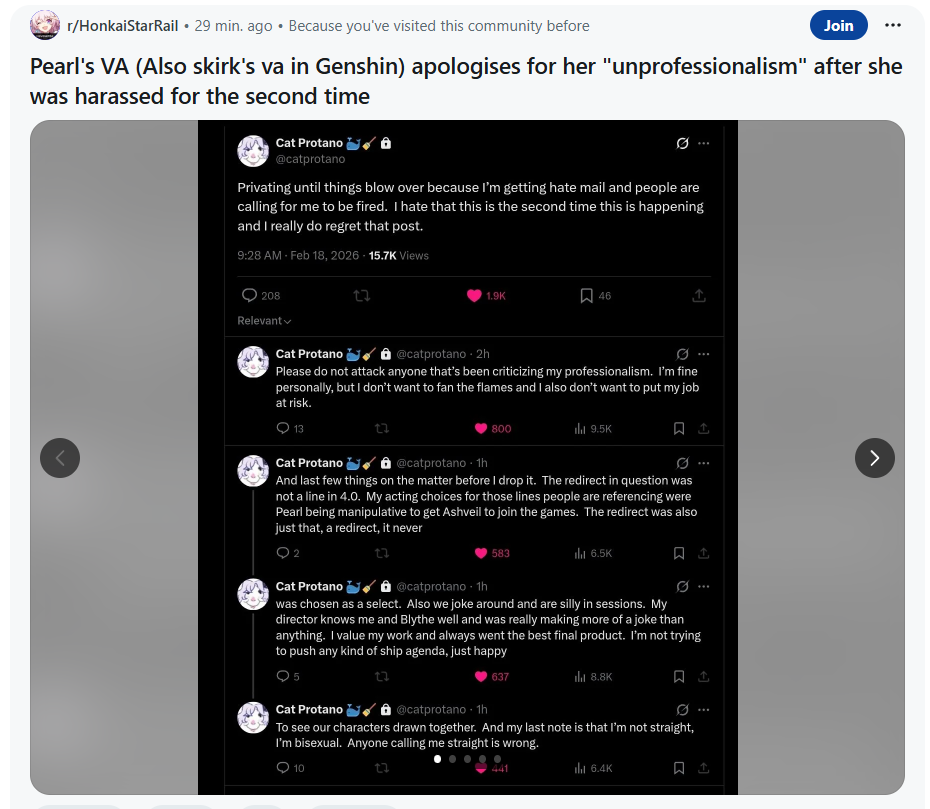Toggle the like heart showing 800
This screenshot has height=809, width=930.
coord(481,428)
